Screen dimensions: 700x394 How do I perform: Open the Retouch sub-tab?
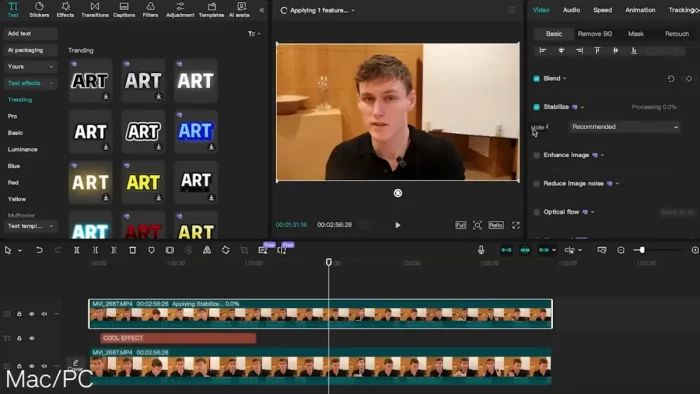click(x=677, y=34)
